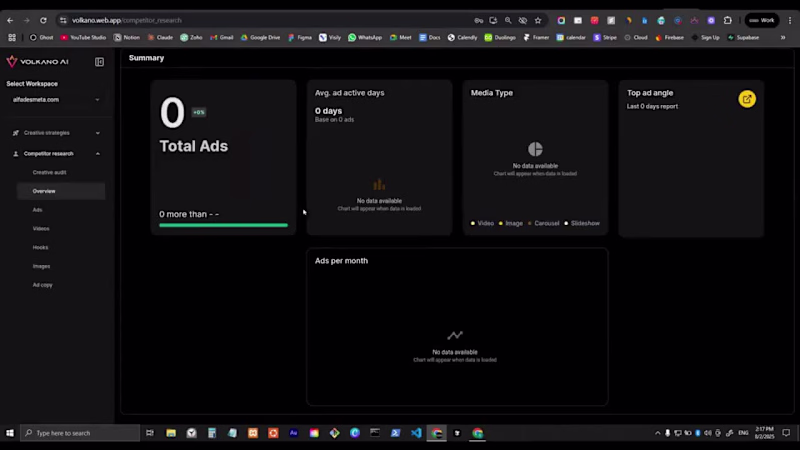800x450 pixels.
Task: Reload the browser page
Action: pos(43,20)
